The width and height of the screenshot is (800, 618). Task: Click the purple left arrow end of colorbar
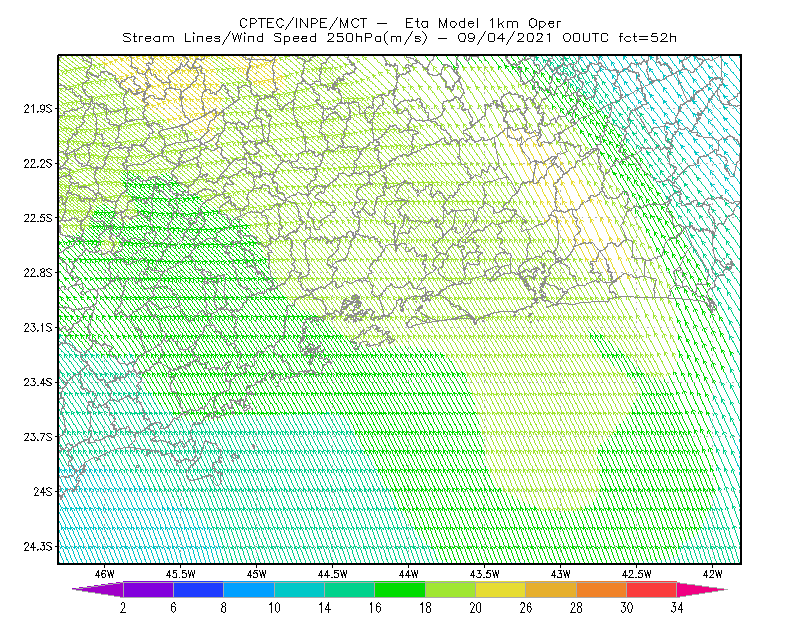pyautogui.click(x=97, y=589)
